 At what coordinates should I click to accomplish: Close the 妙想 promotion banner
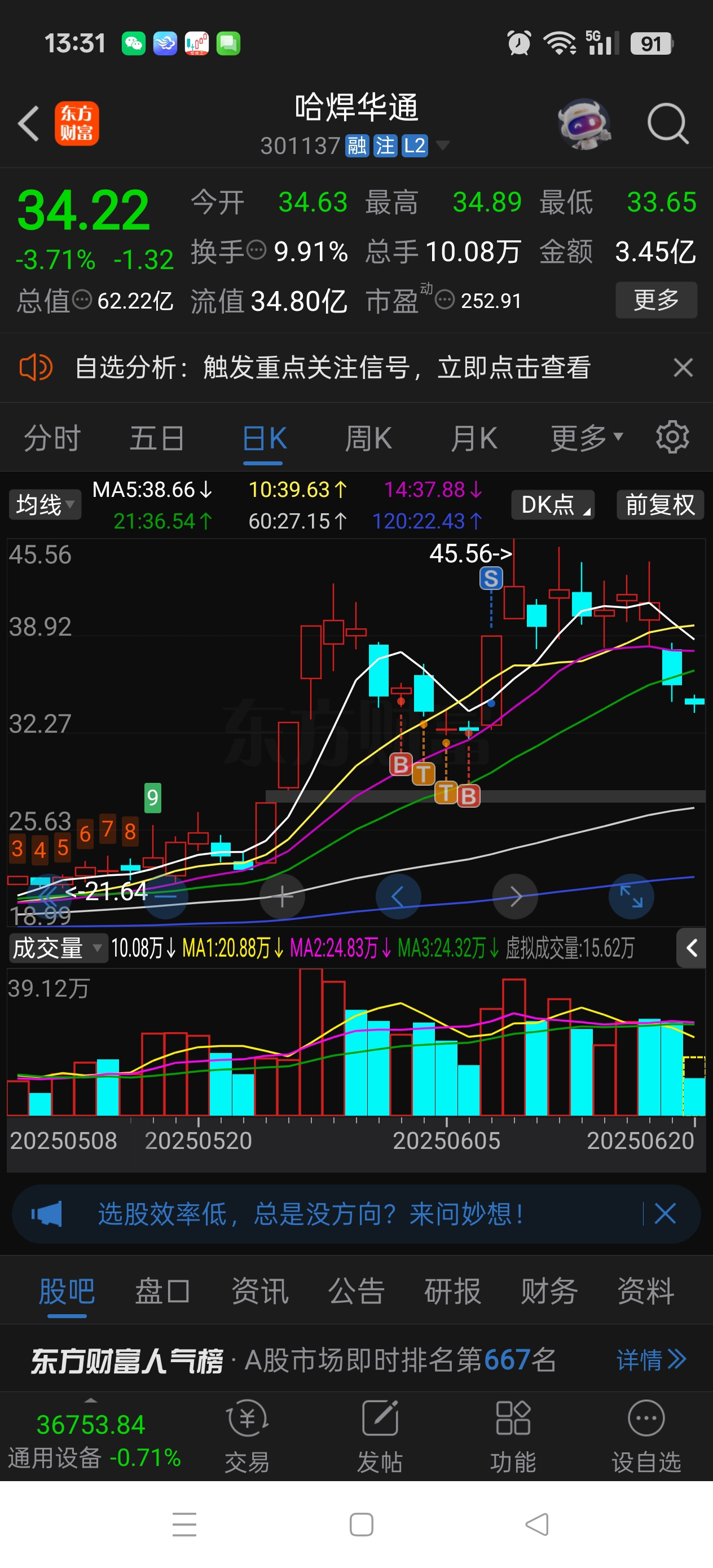(665, 1214)
